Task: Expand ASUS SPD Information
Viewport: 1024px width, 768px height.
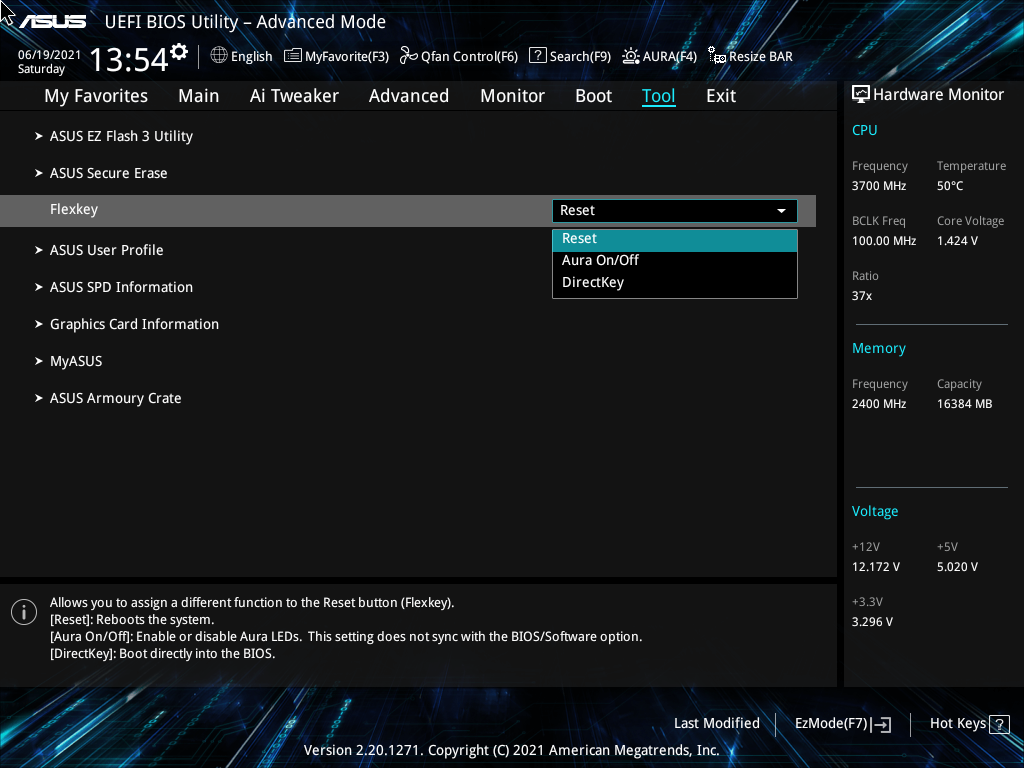Action: pyautogui.click(x=121, y=287)
